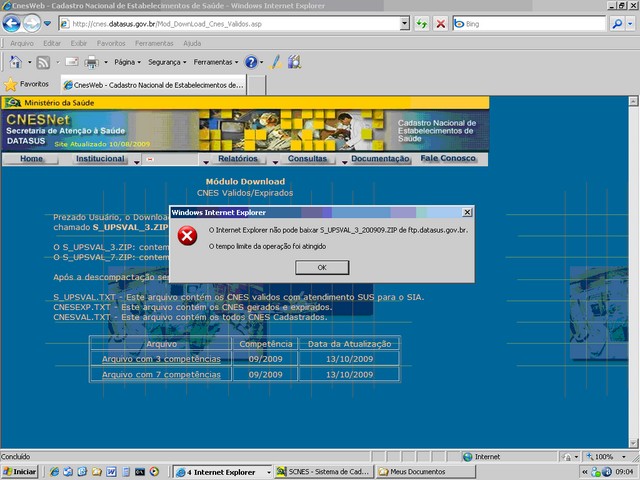Close the error dialog with its X
Viewport: 640px width, 480px height.
click(467, 212)
